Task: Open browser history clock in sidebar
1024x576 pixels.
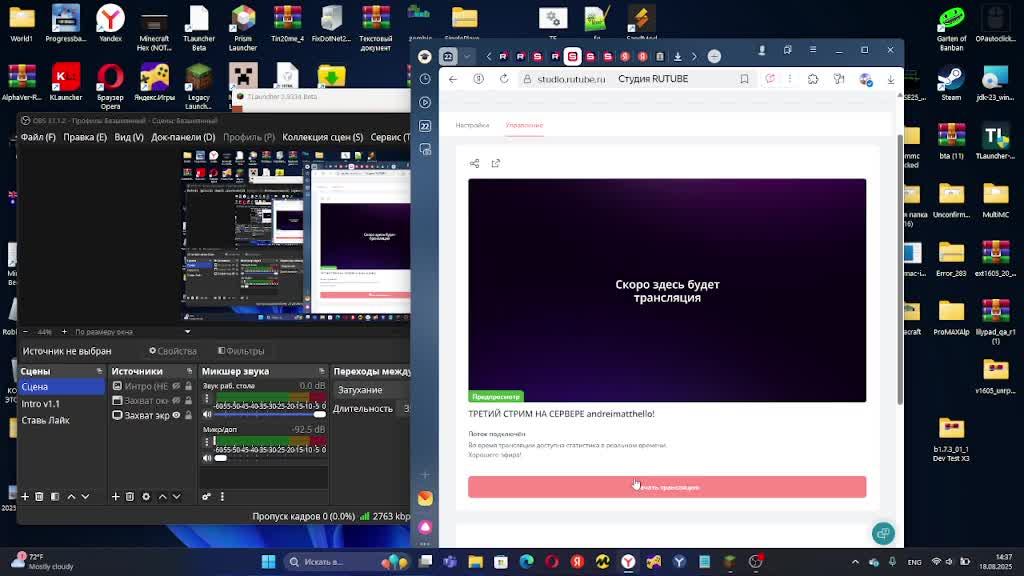Action: pos(425,79)
